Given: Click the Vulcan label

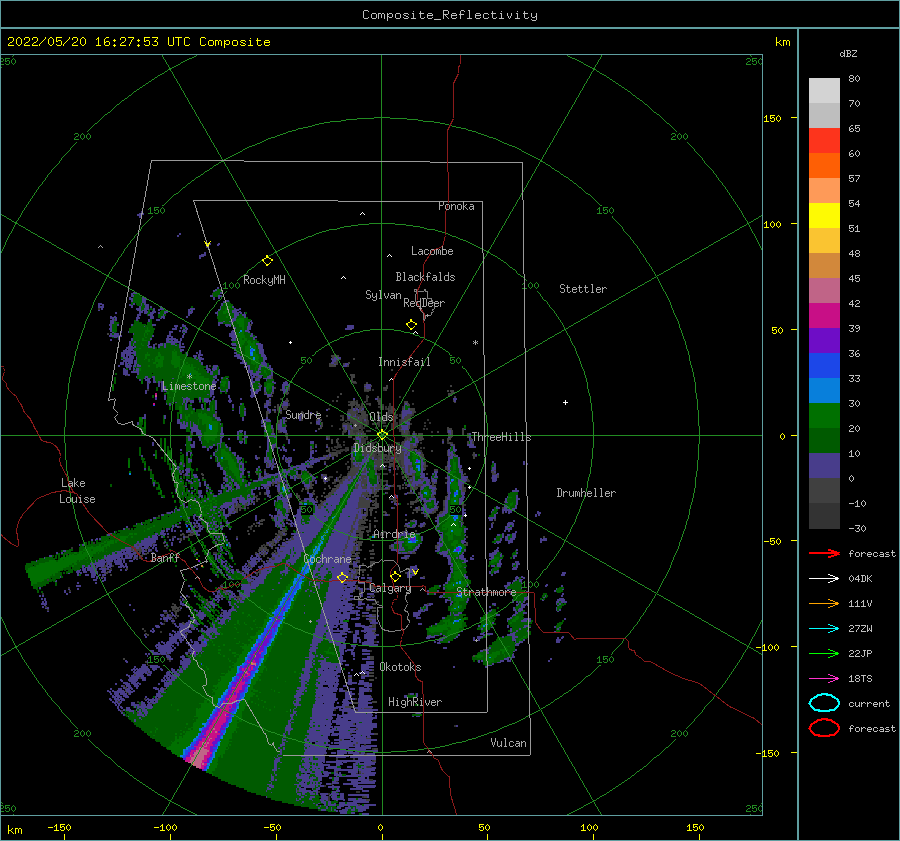Looking at the screenshot, I should 509,743.
